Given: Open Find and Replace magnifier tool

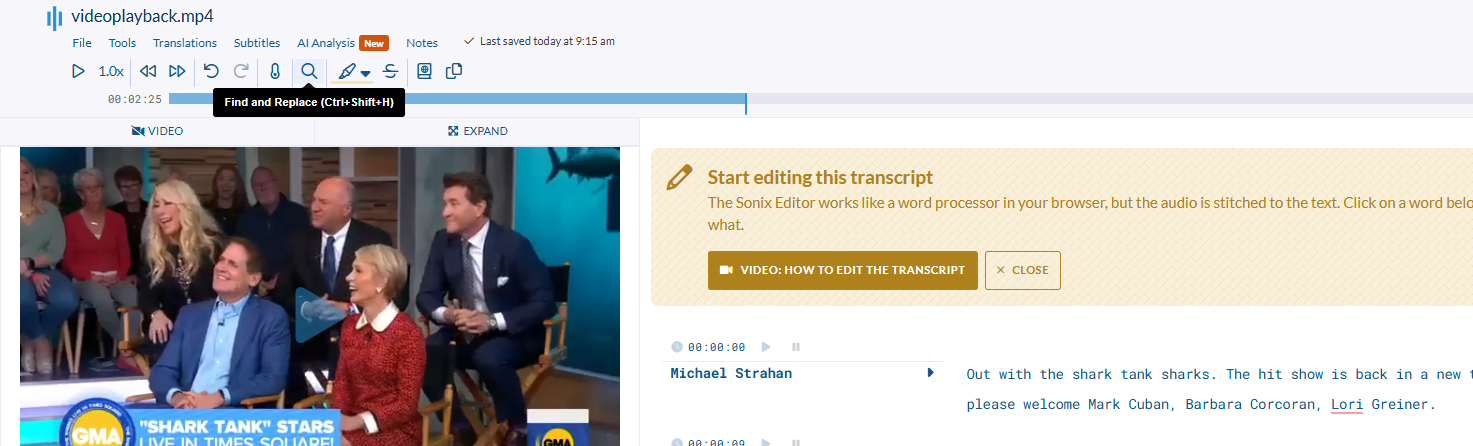Looking at the screenshot, I should (309, 71).
